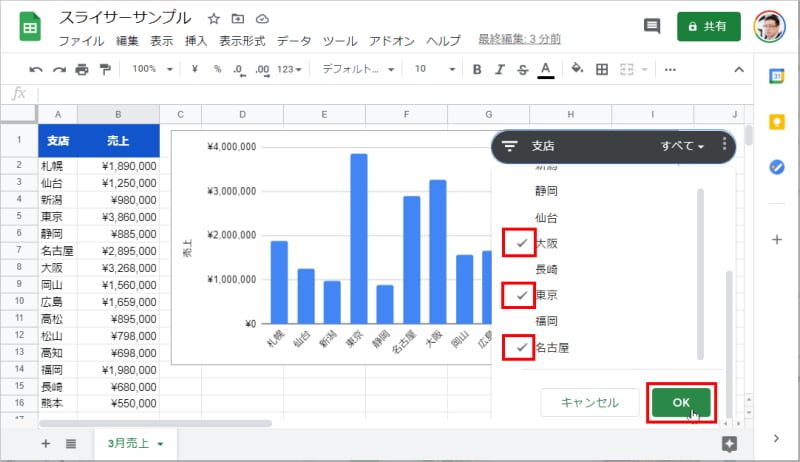The image size is (800, 462).
Task: Open the デフォルト font dropdown
Action: (x=358, y=69)
